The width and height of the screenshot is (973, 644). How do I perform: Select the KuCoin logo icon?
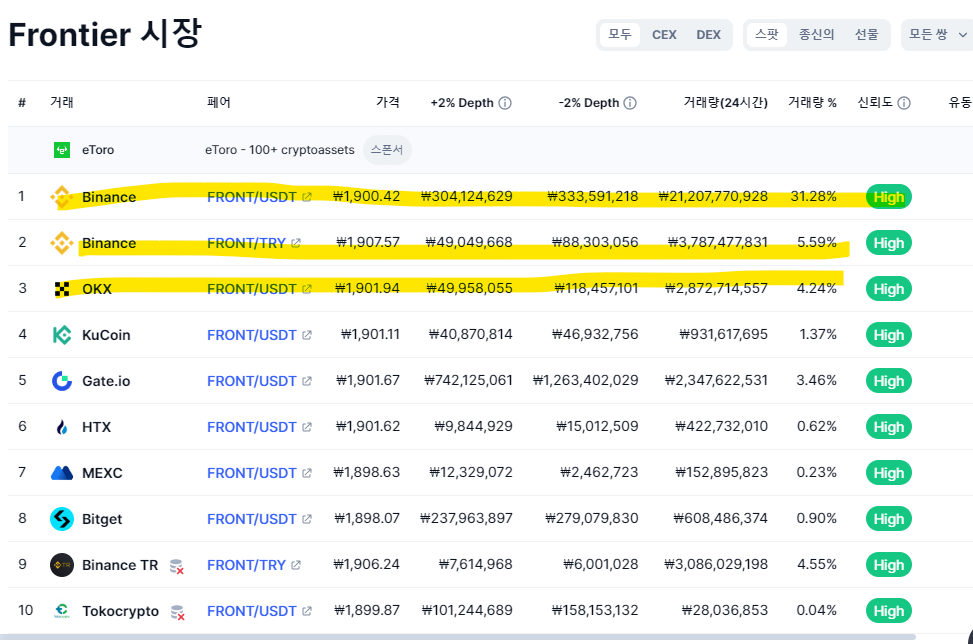[x=62, y=335]
